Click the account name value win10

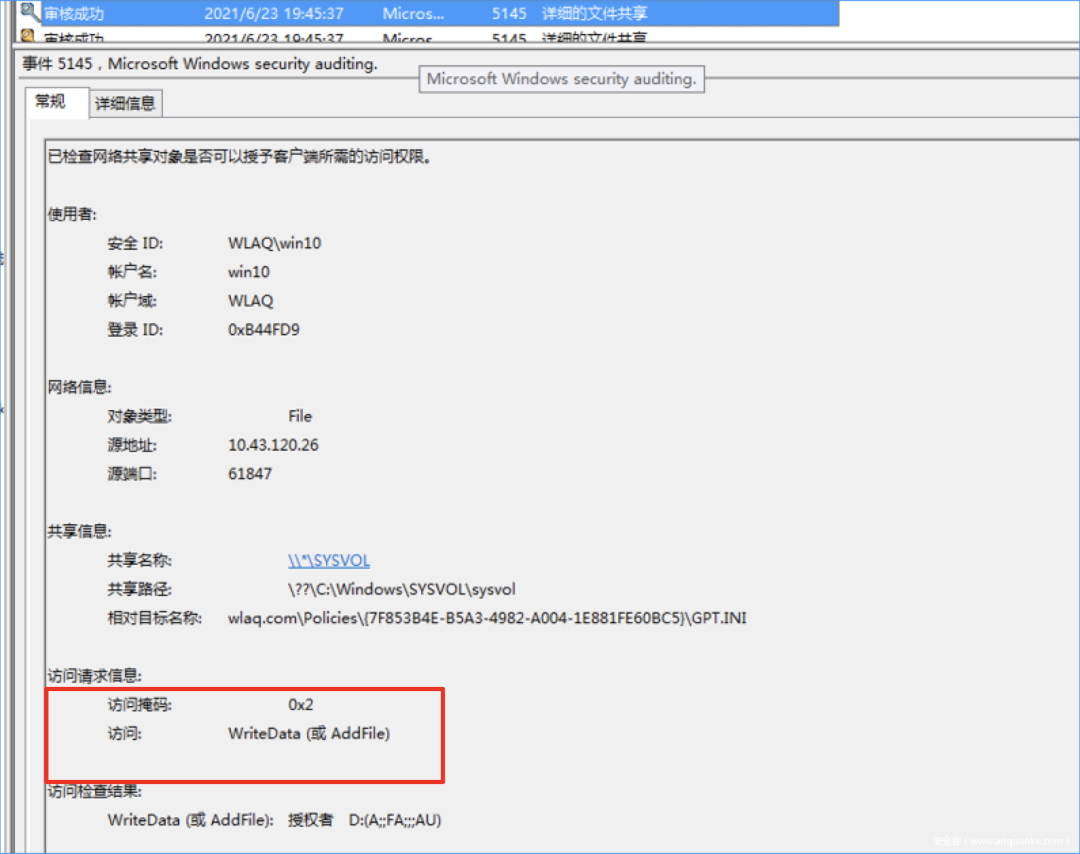pyautogui.click(x=249, y=272)
